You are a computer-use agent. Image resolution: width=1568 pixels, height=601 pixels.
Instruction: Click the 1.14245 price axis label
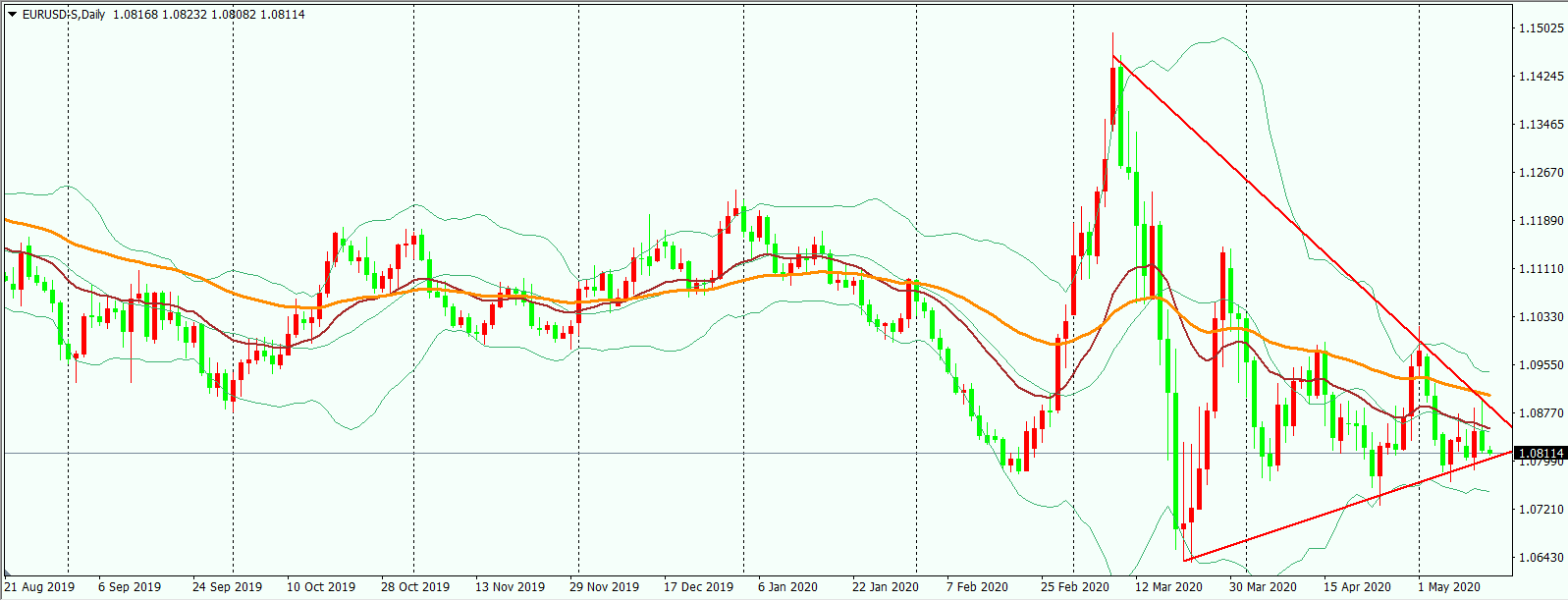point(1541,77)
